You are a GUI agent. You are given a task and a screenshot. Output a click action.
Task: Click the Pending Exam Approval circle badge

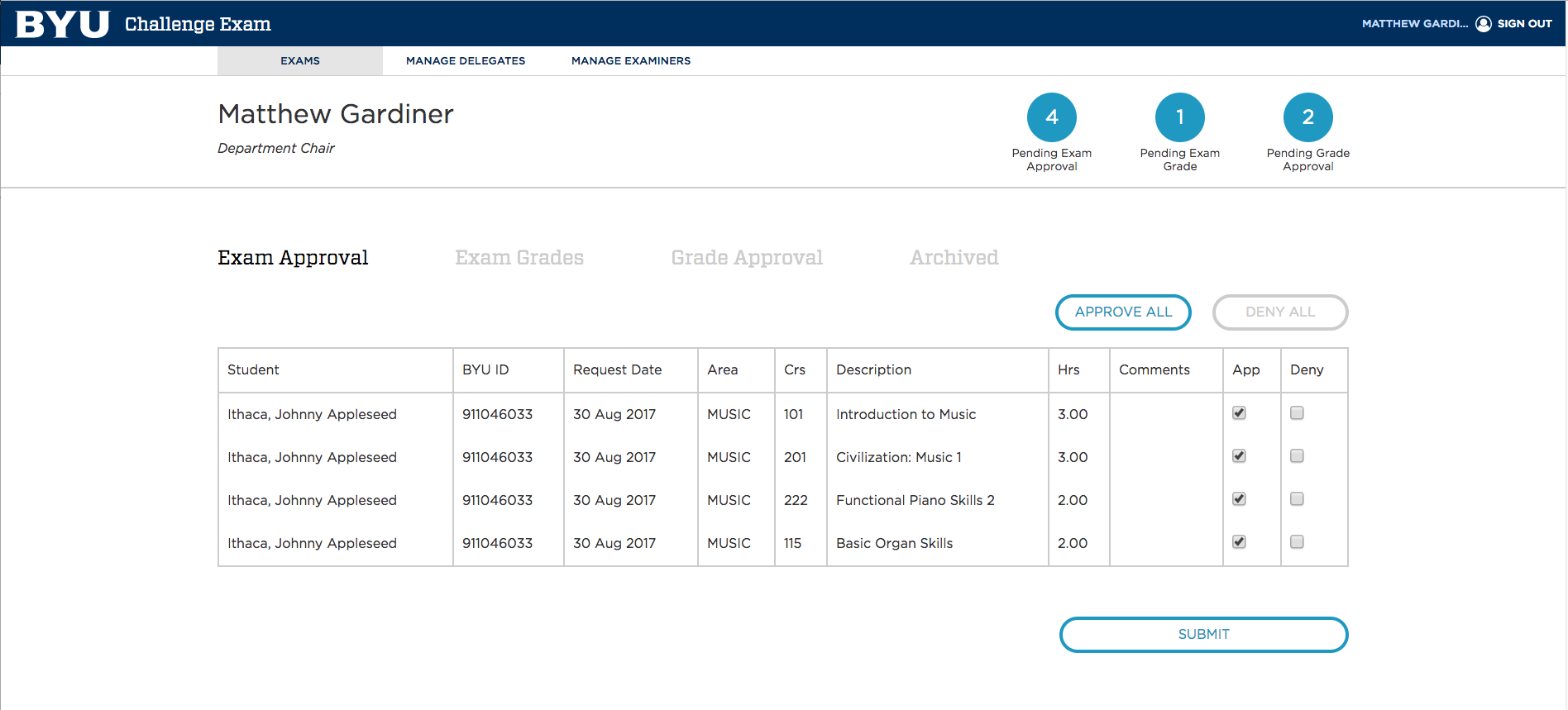[1052, 117]
